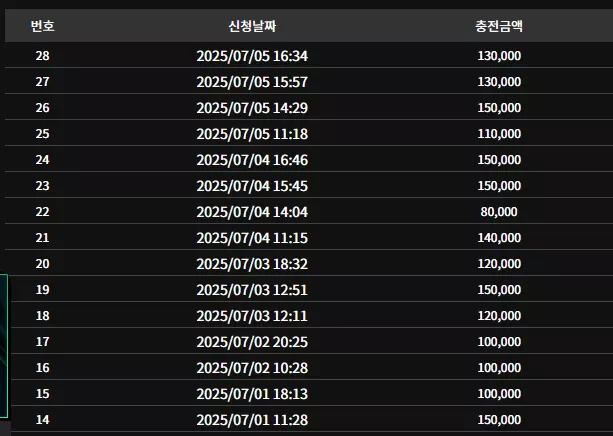Click date 2025/07/04 16:46
The image size is (613, 436).
click(252, 160)
